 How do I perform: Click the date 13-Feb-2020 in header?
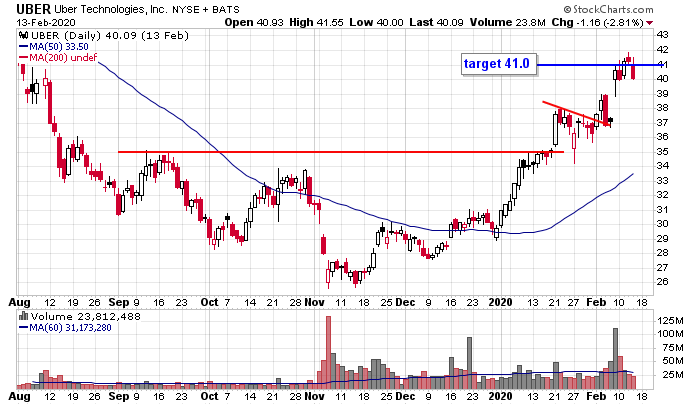46,22
